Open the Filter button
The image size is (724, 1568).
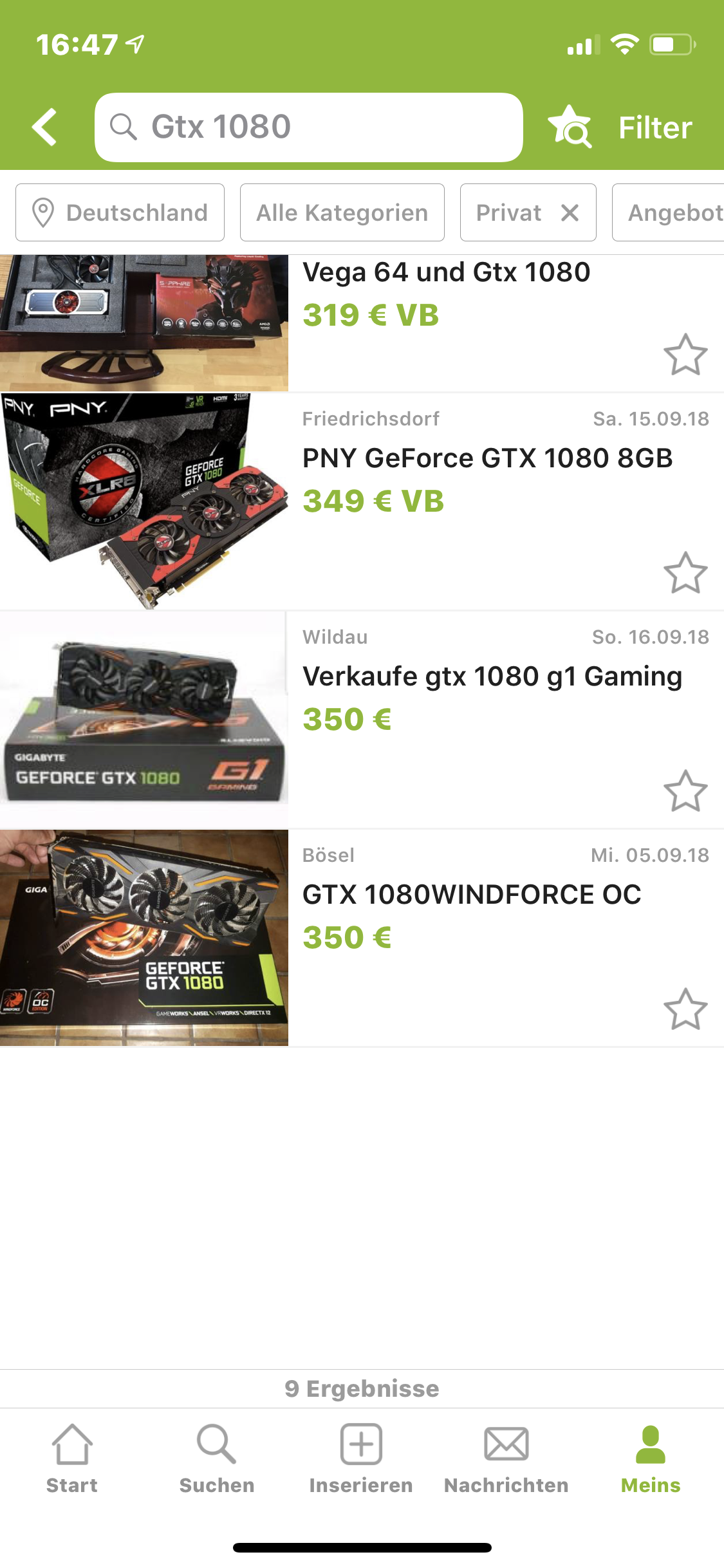click(x=655, y=127)
